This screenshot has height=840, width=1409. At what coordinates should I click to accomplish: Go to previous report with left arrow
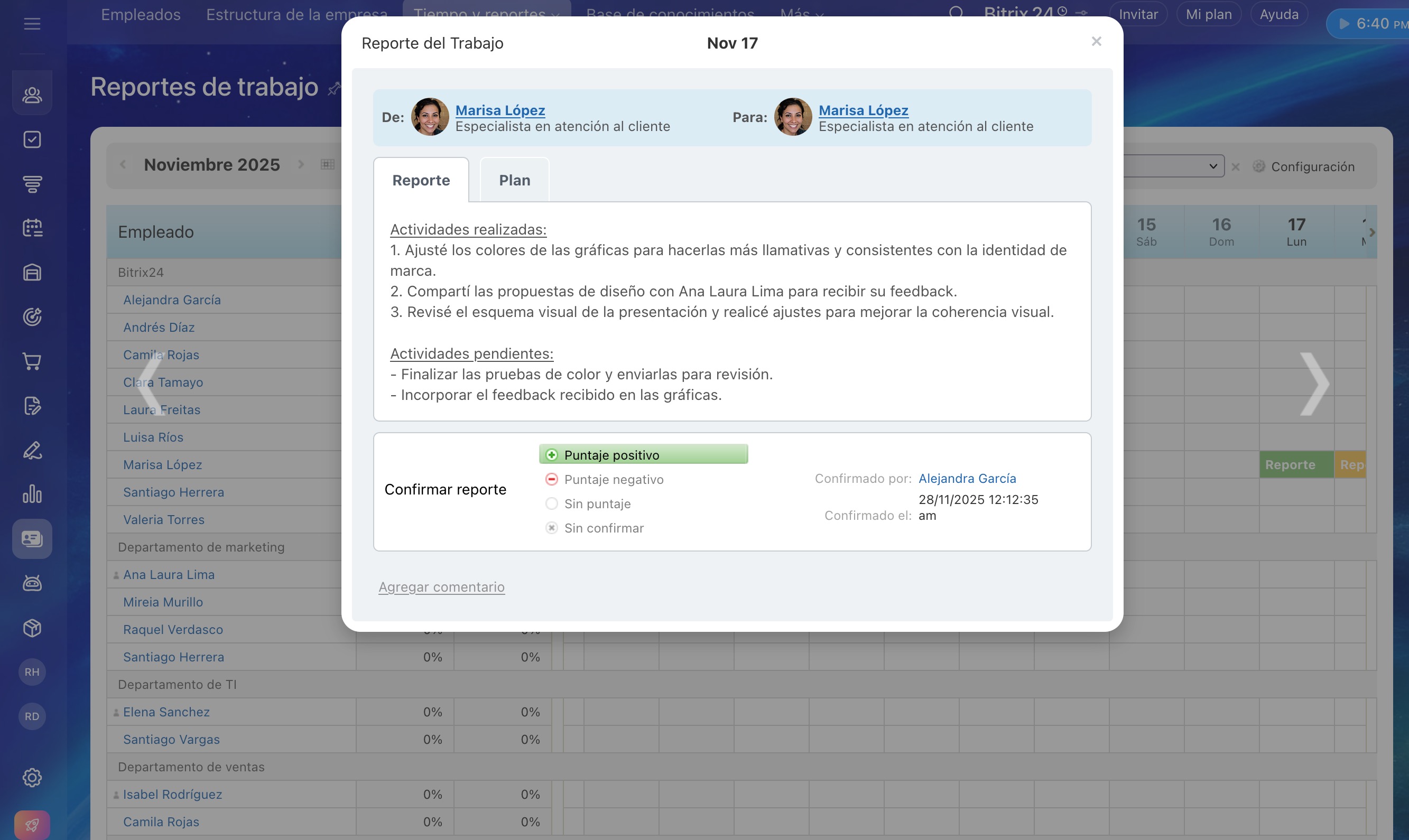[x=150, y=384]
